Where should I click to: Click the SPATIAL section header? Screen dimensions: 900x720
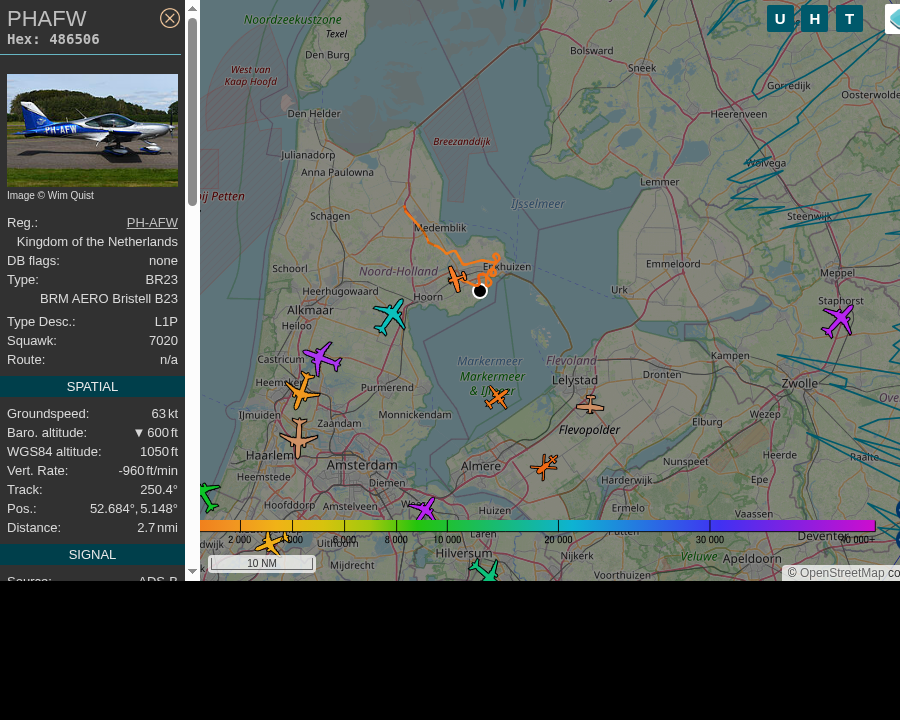(x=92, y=386)
